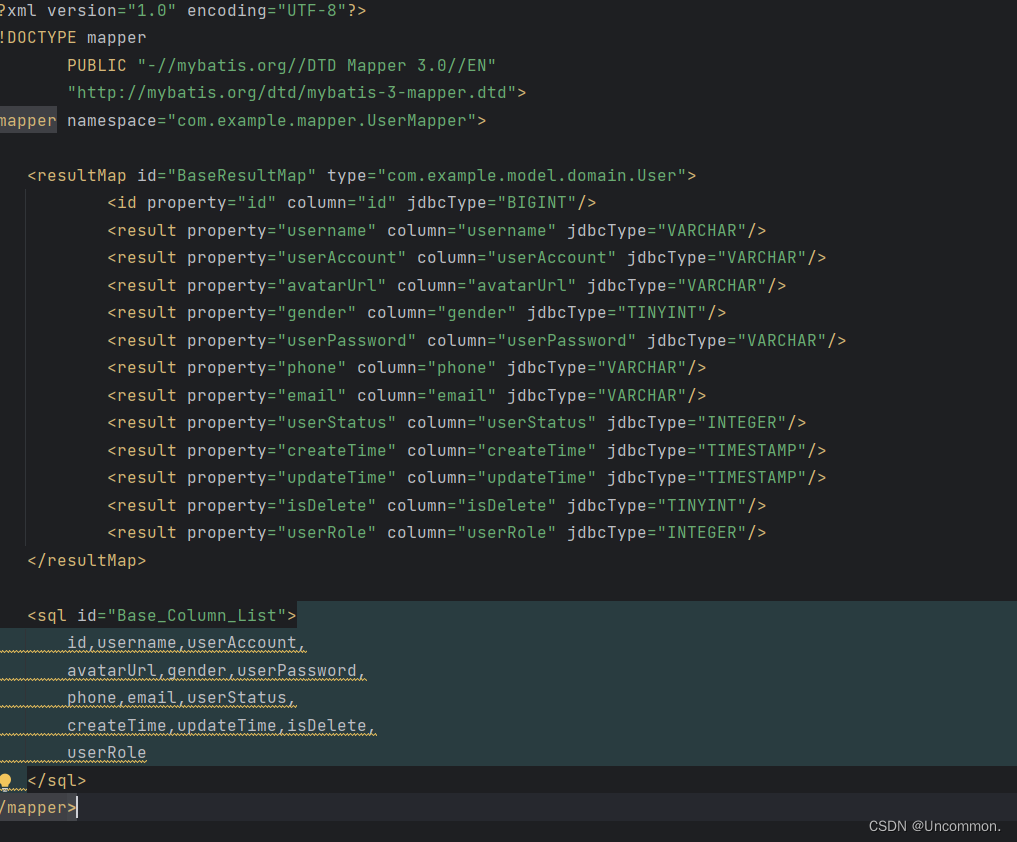Viewport: 1017px width, 842px height.
Task: Click the result line for username
Action: point(437,230)
